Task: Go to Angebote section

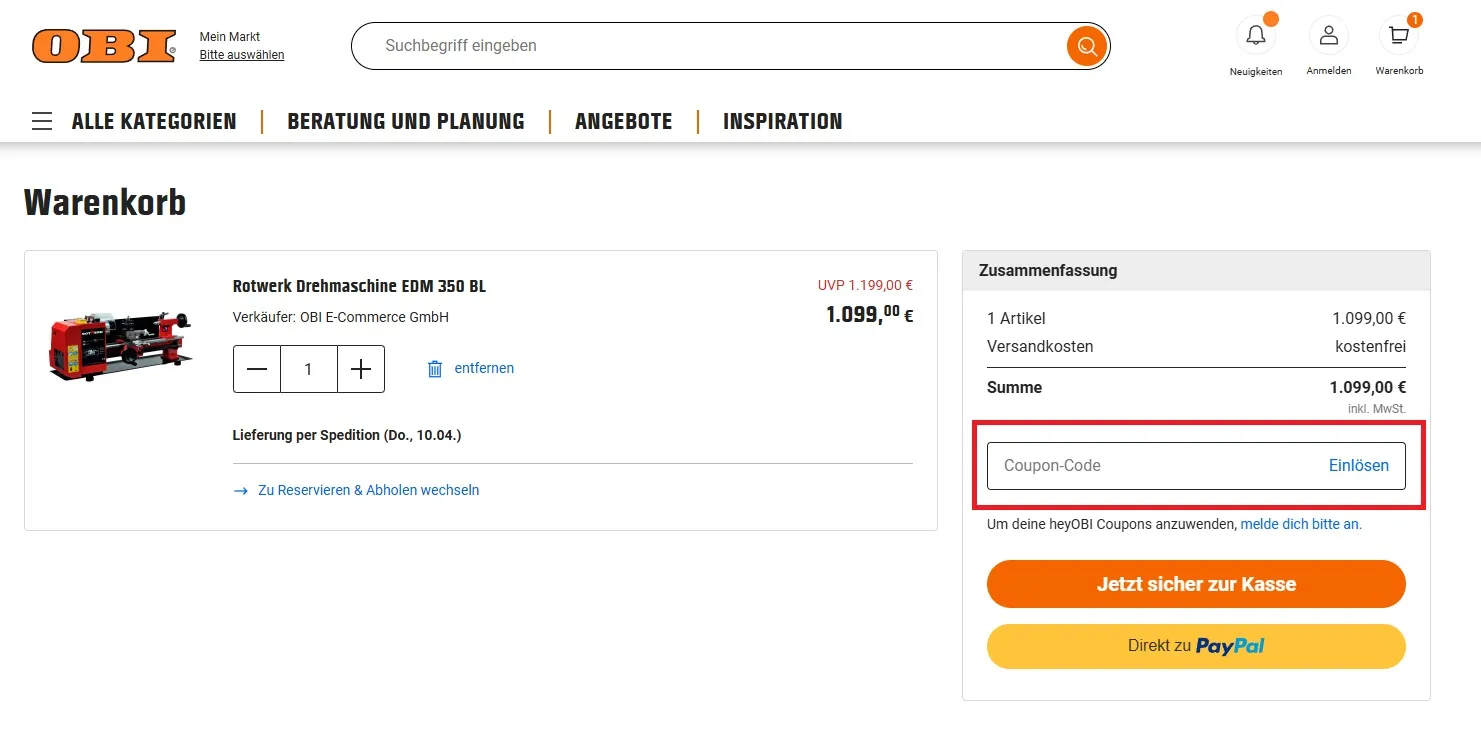Action: 623,122
